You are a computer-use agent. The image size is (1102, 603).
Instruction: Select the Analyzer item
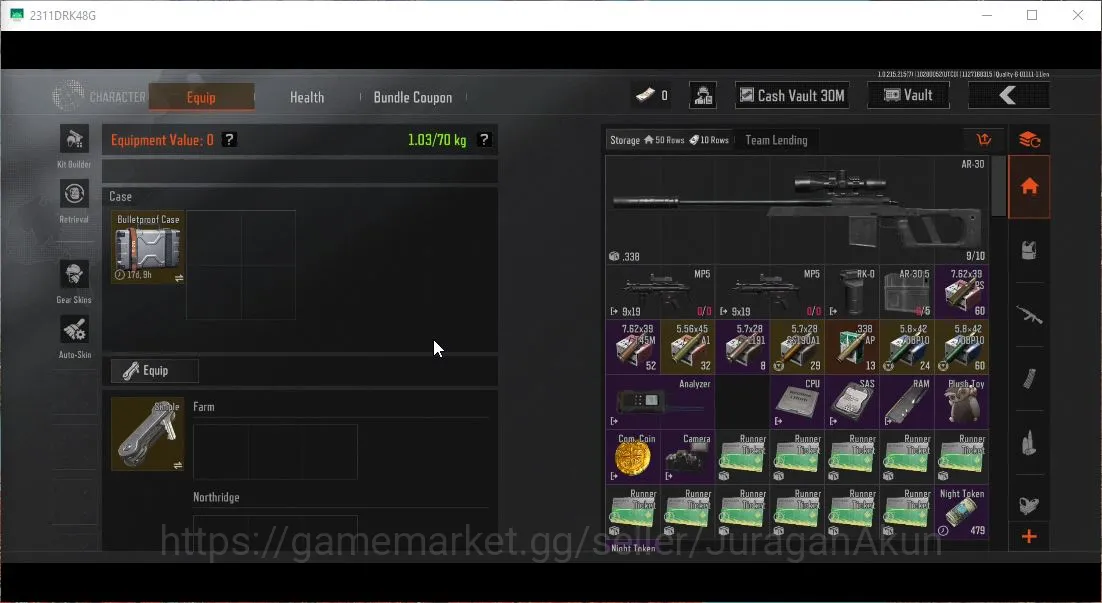[x=661, y=401]
